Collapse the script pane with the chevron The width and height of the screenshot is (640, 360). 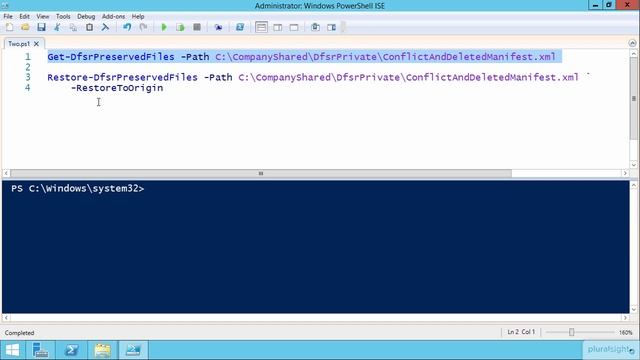coord(632,43)
